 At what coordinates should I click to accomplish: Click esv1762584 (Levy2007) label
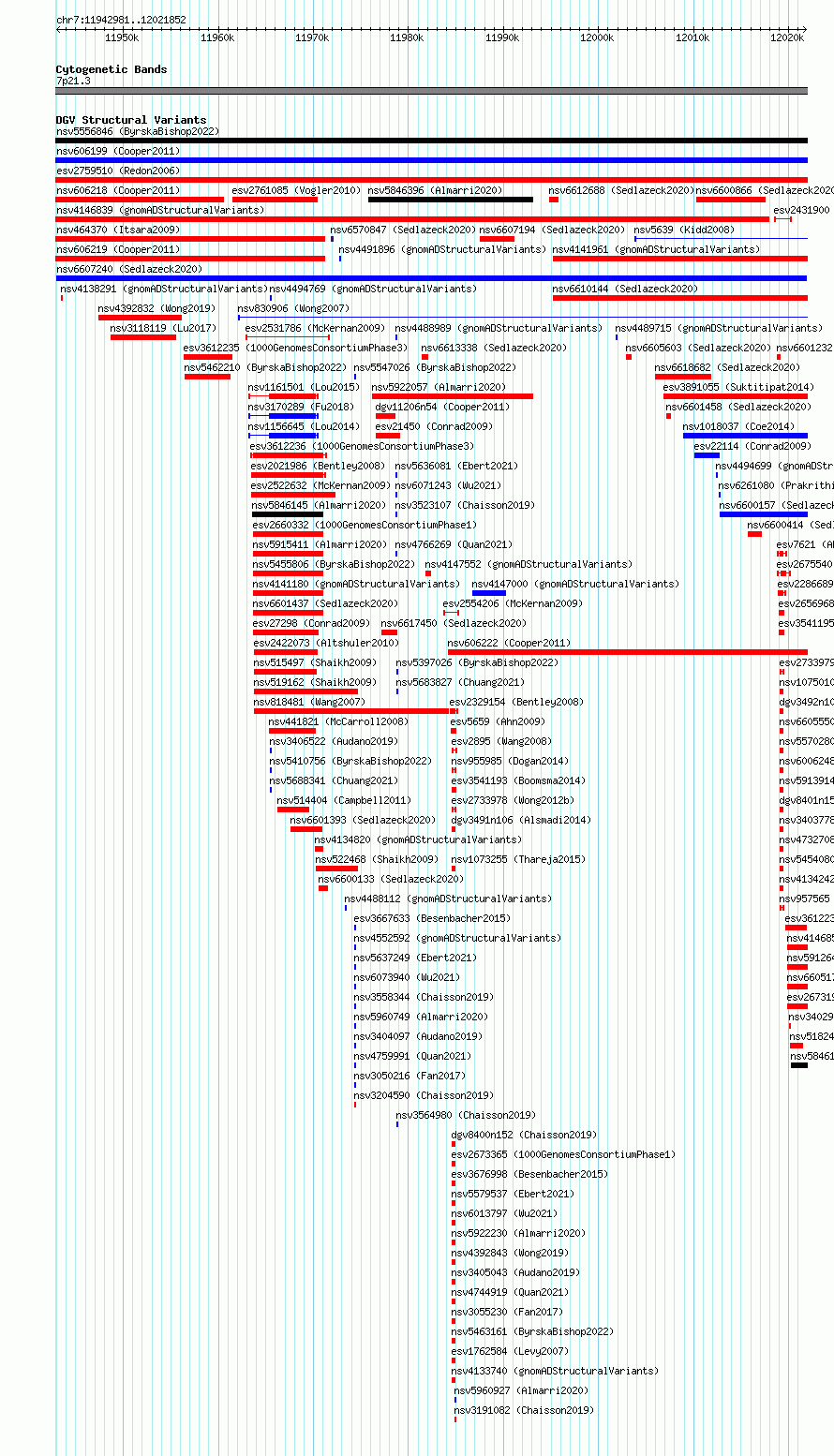tap(510, 1352)
